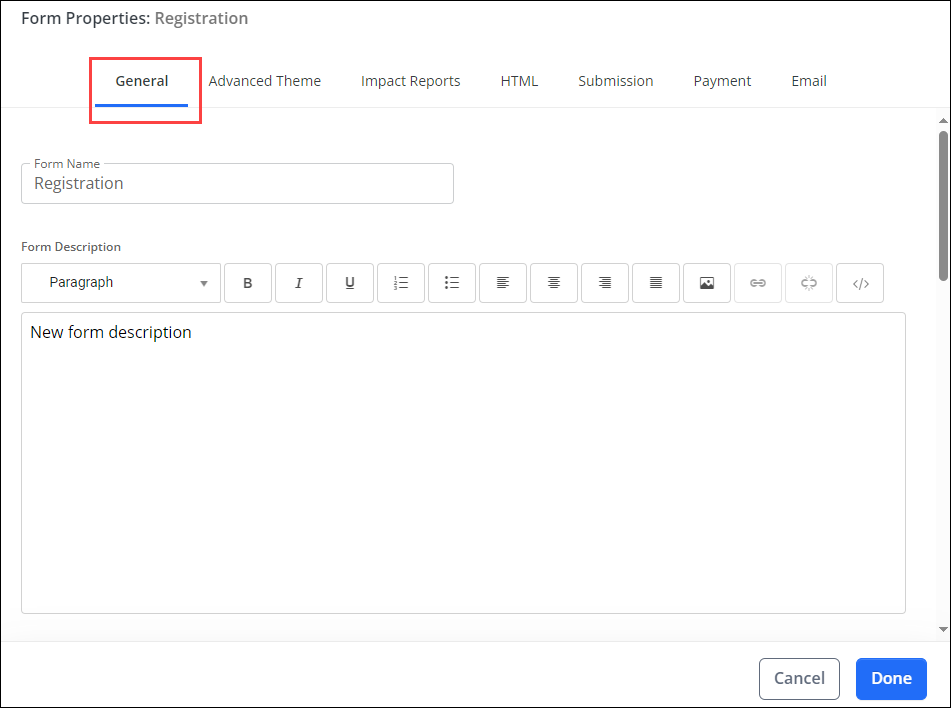Click the remove link icon
The image size is (951, 708).
809,283
